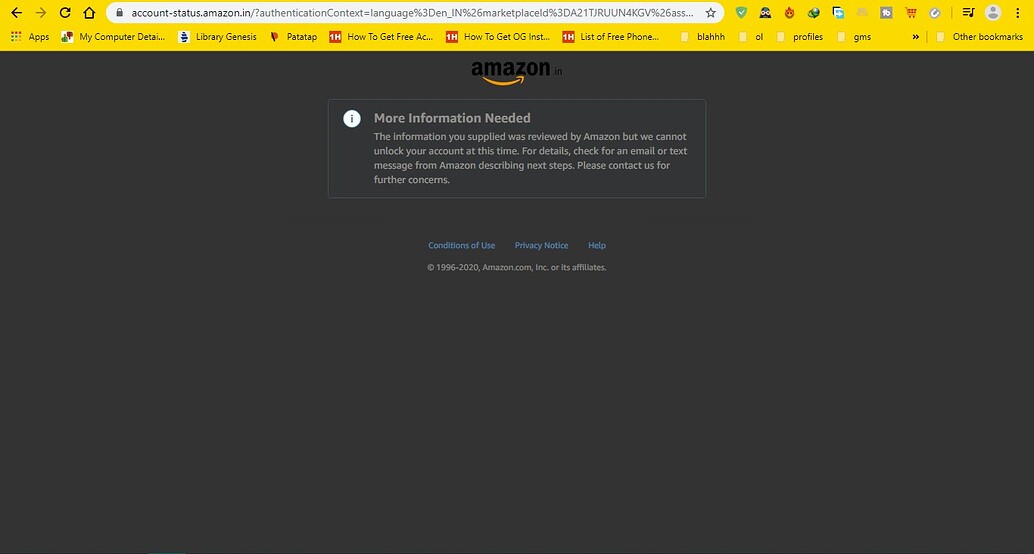Image resolution: width=1034 pixels, height=554 pixels.
Task: Open the blue arrow copy extension
Action: [x=838, y=13]
